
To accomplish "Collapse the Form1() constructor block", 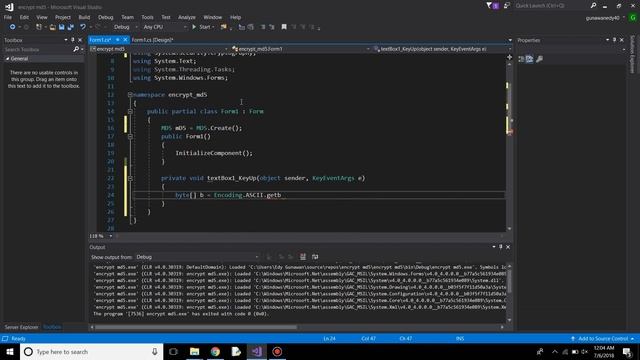I will coord(130,136).
